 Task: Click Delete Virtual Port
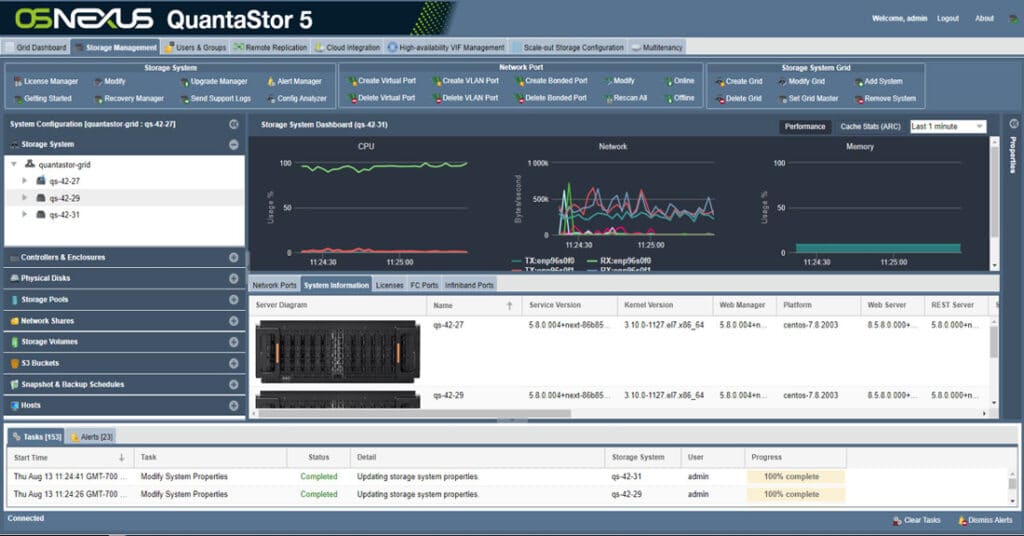(381, 98)
